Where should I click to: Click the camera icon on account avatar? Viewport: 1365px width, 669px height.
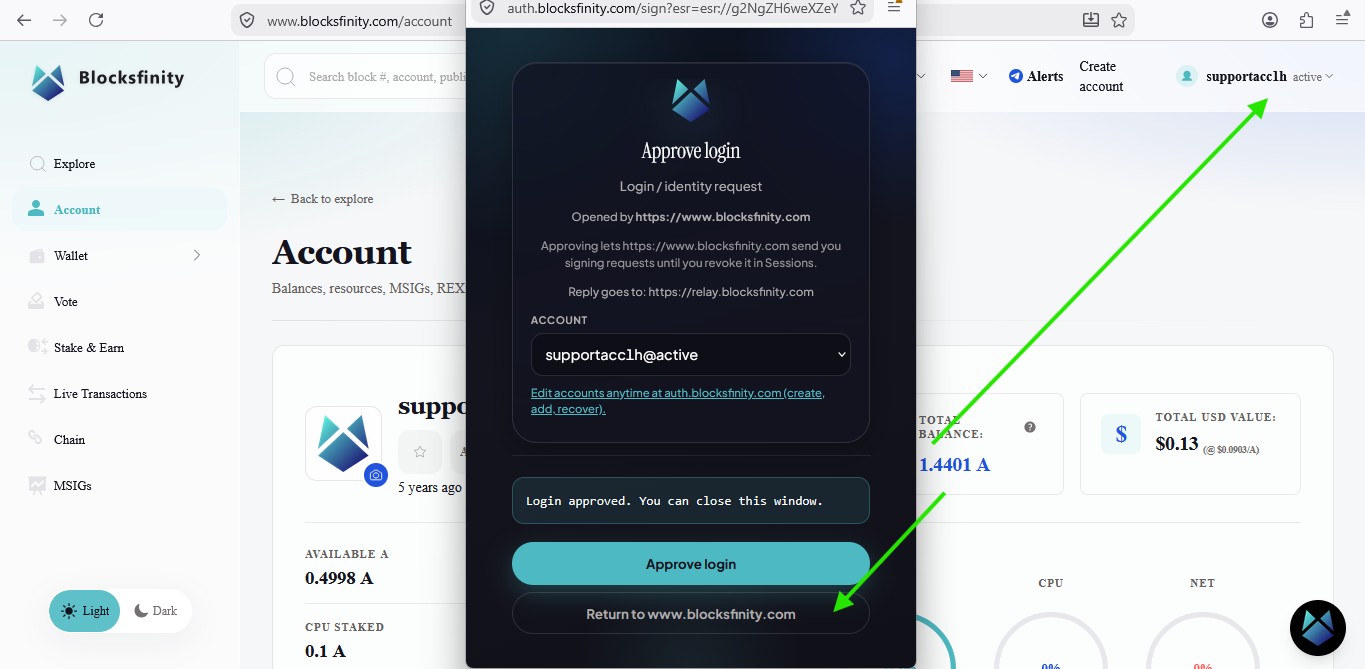[376, 475]
